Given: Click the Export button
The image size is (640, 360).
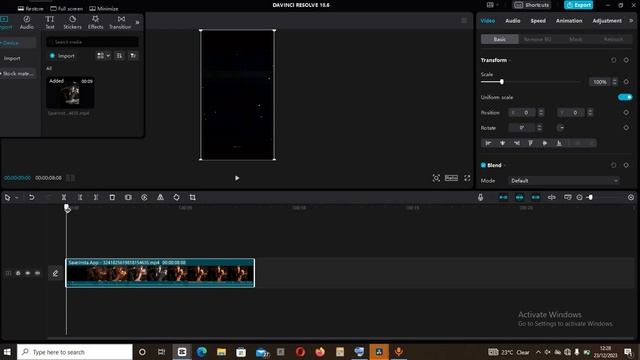Looking at the screenshot, I should (x=578, y=5).
